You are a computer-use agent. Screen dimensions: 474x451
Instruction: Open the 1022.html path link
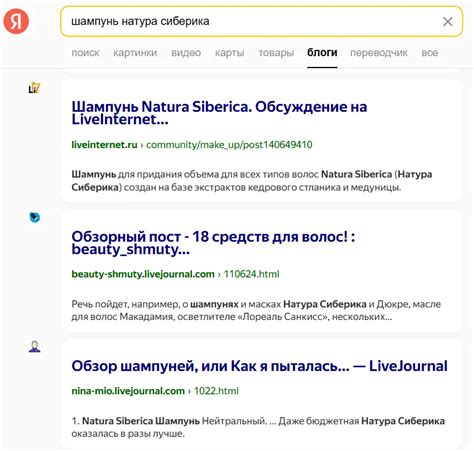[x=216, y=391]
